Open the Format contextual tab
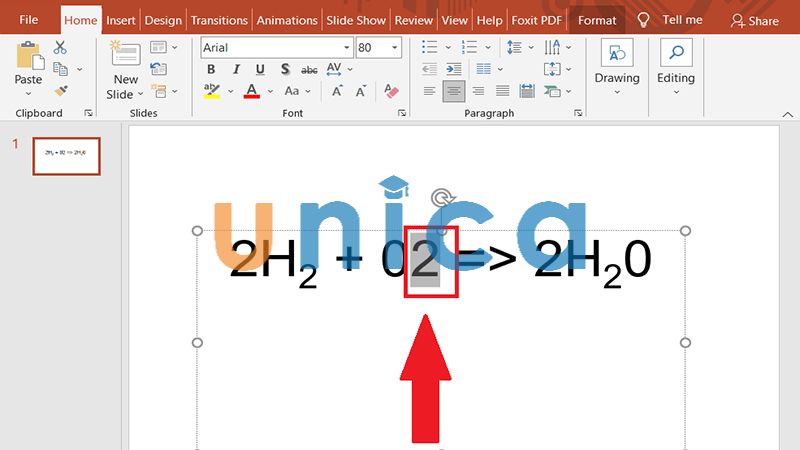Image resolution: width=800 pixels, height=450 pixels. (596, 20)
